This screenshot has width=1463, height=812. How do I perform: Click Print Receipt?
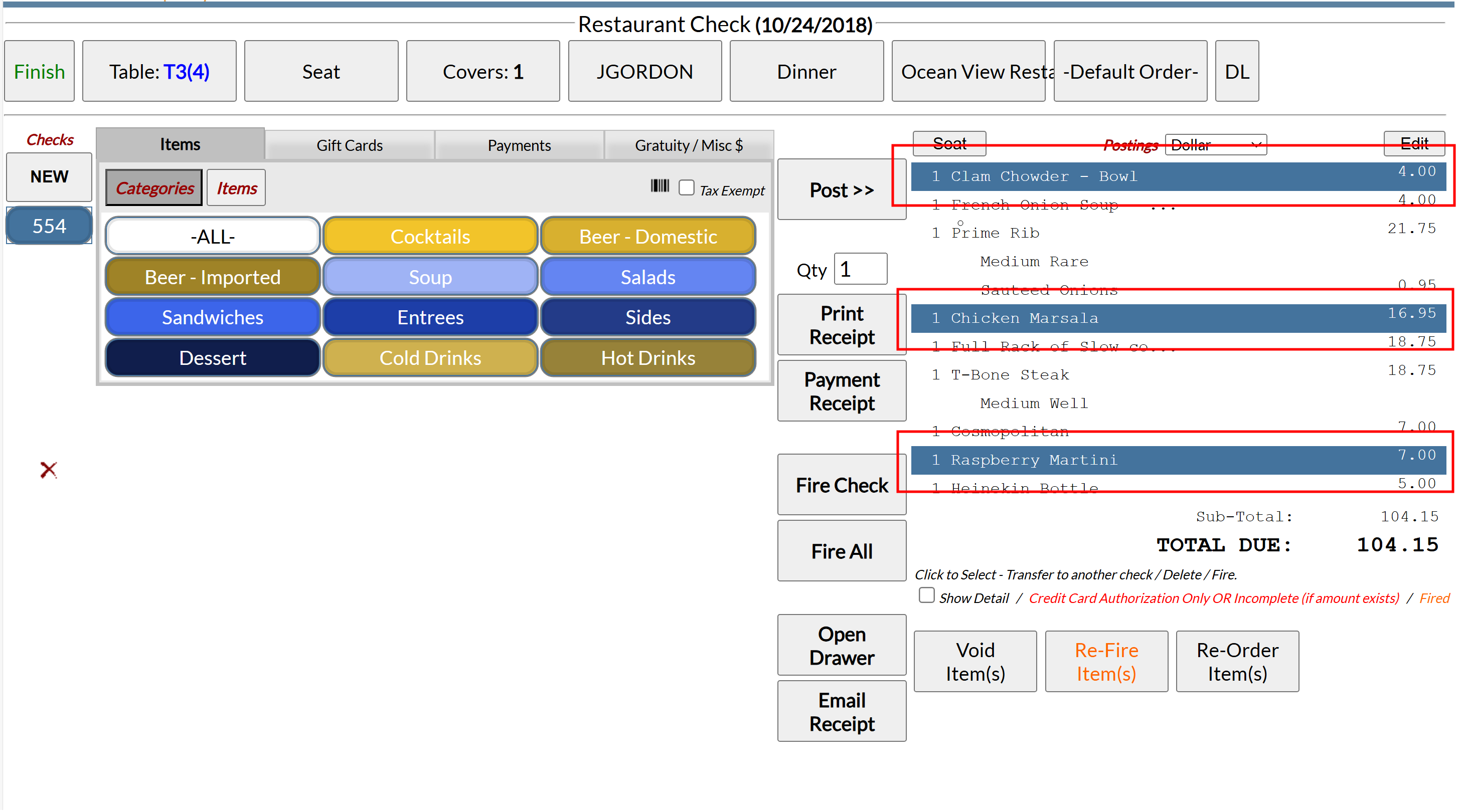[x=841, y=325]
